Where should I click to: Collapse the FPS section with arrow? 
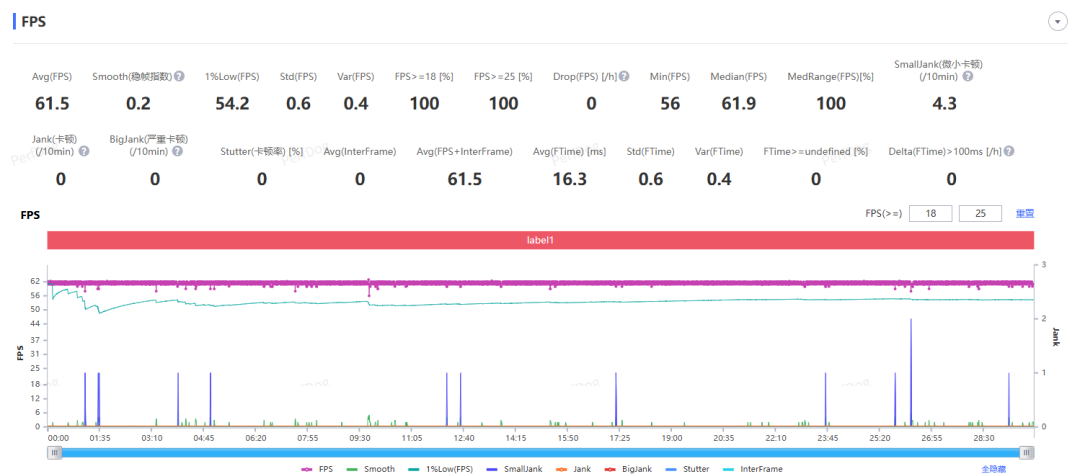[x=1057, y=22]
